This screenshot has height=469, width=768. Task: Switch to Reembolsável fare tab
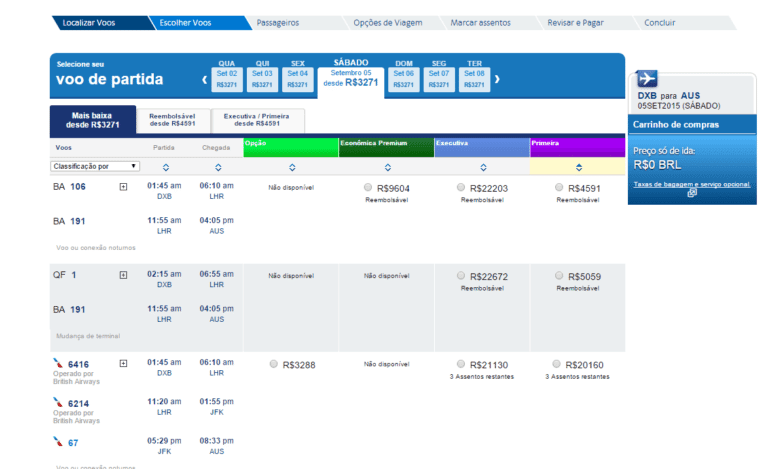click(172, 121)
